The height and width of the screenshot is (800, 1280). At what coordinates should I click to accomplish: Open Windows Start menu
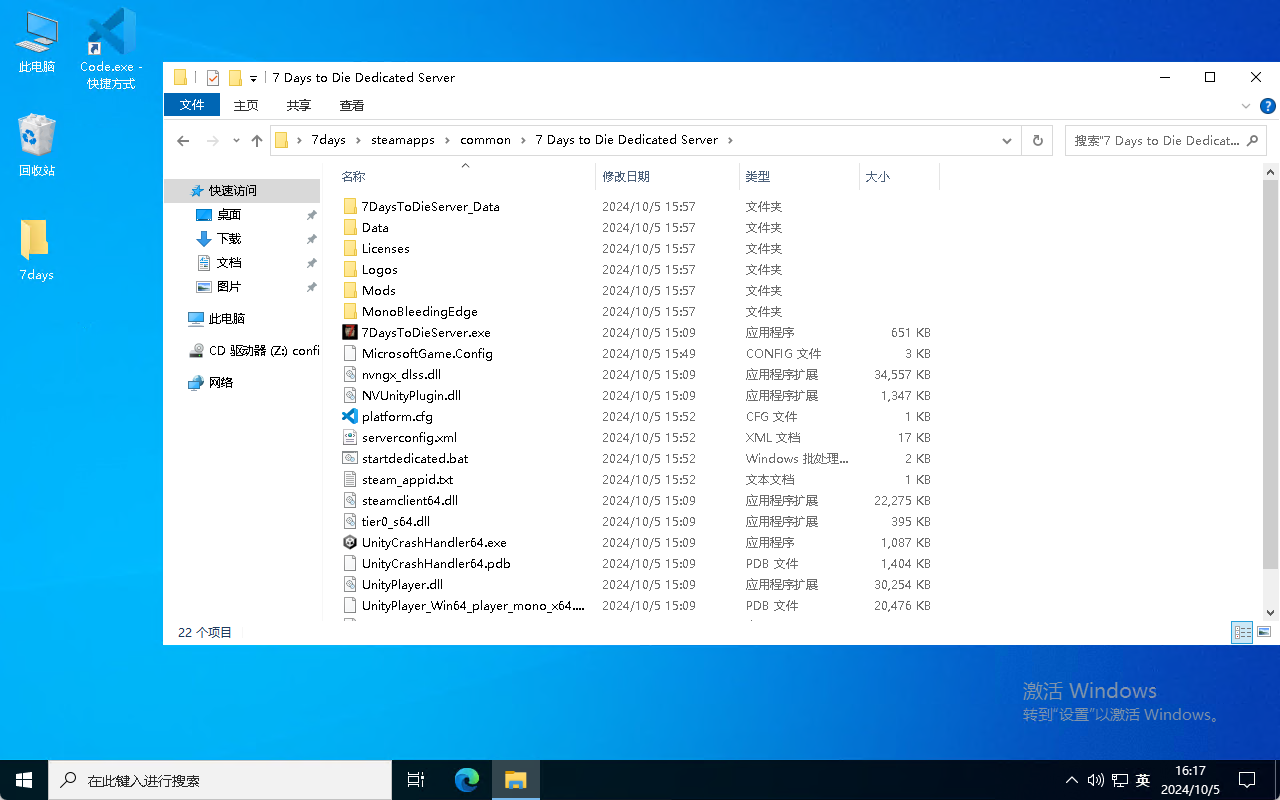[x=24, y=780]
